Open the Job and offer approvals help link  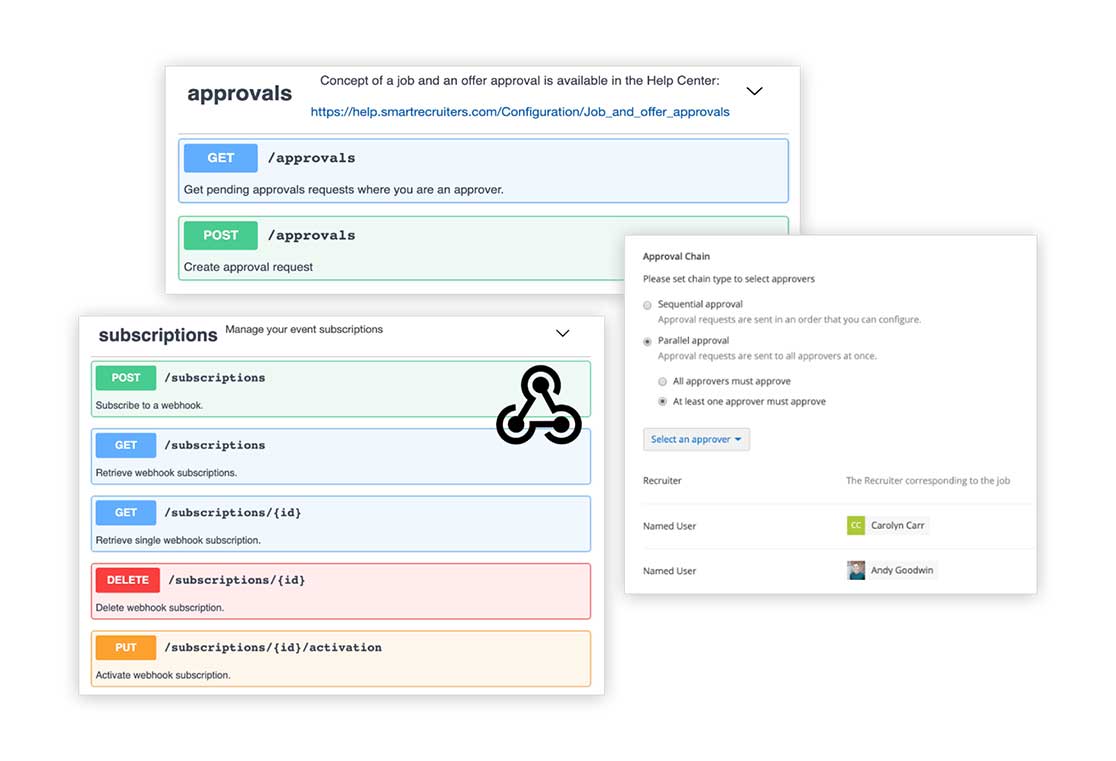coord(520,112)
